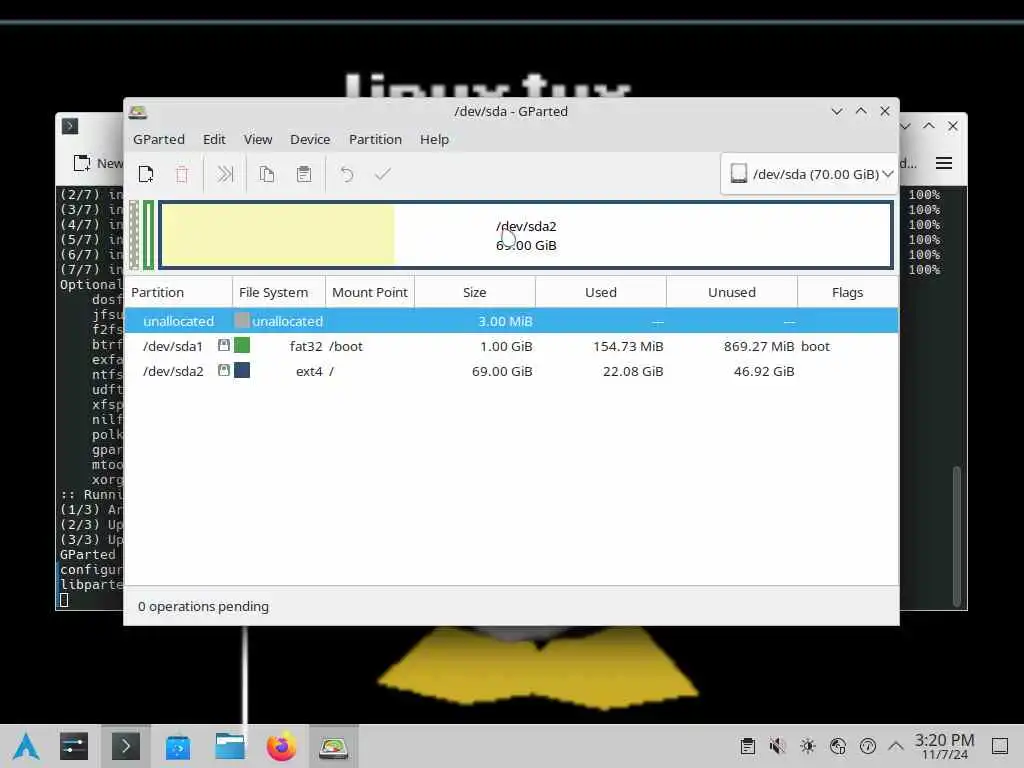This screenshot has width=1024, height=768.
Task: Click the New partition toolbar icon
Action: pyautogui.click(x=146, y=174)
